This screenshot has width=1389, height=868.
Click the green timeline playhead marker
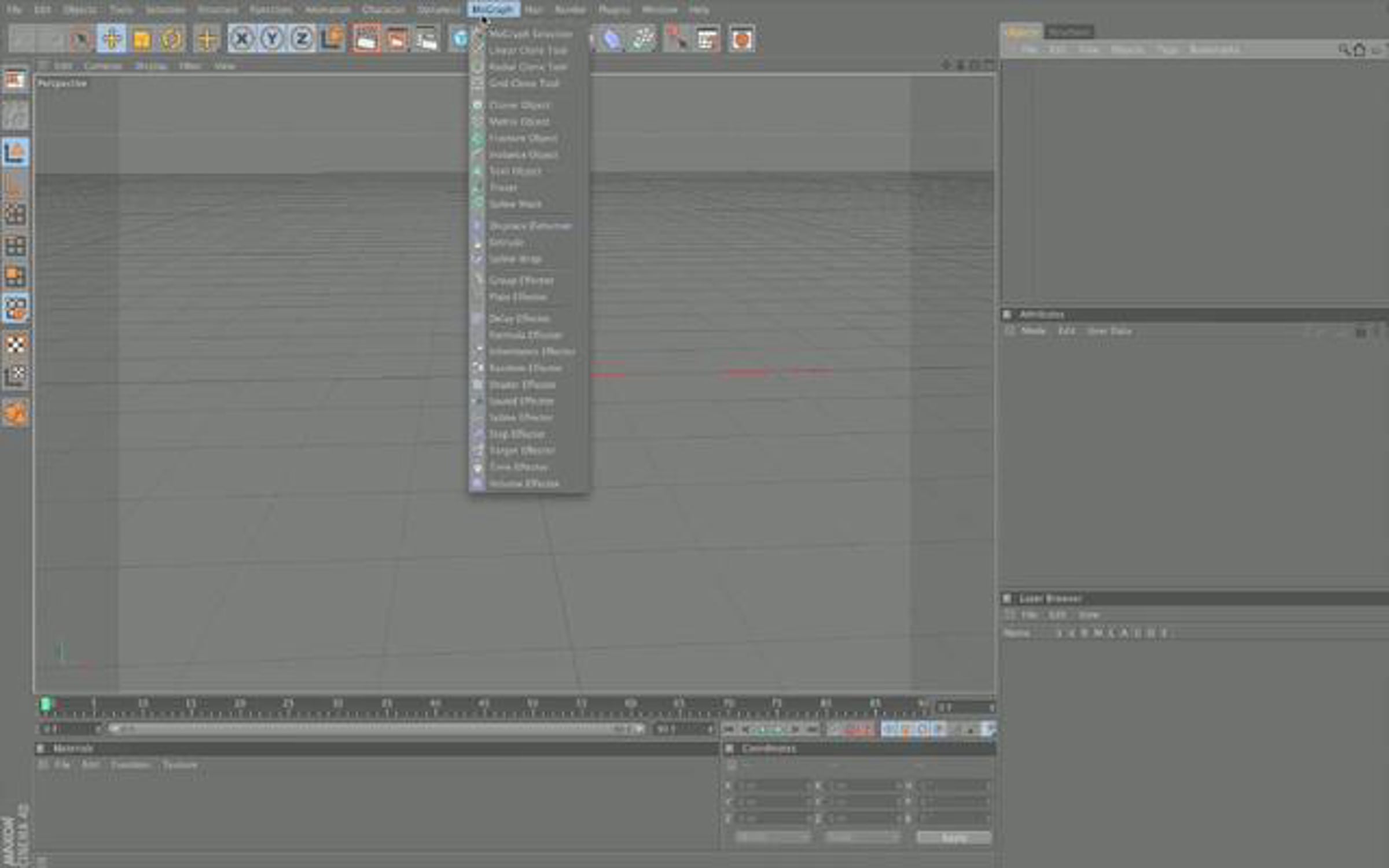(x=45, y=705)
